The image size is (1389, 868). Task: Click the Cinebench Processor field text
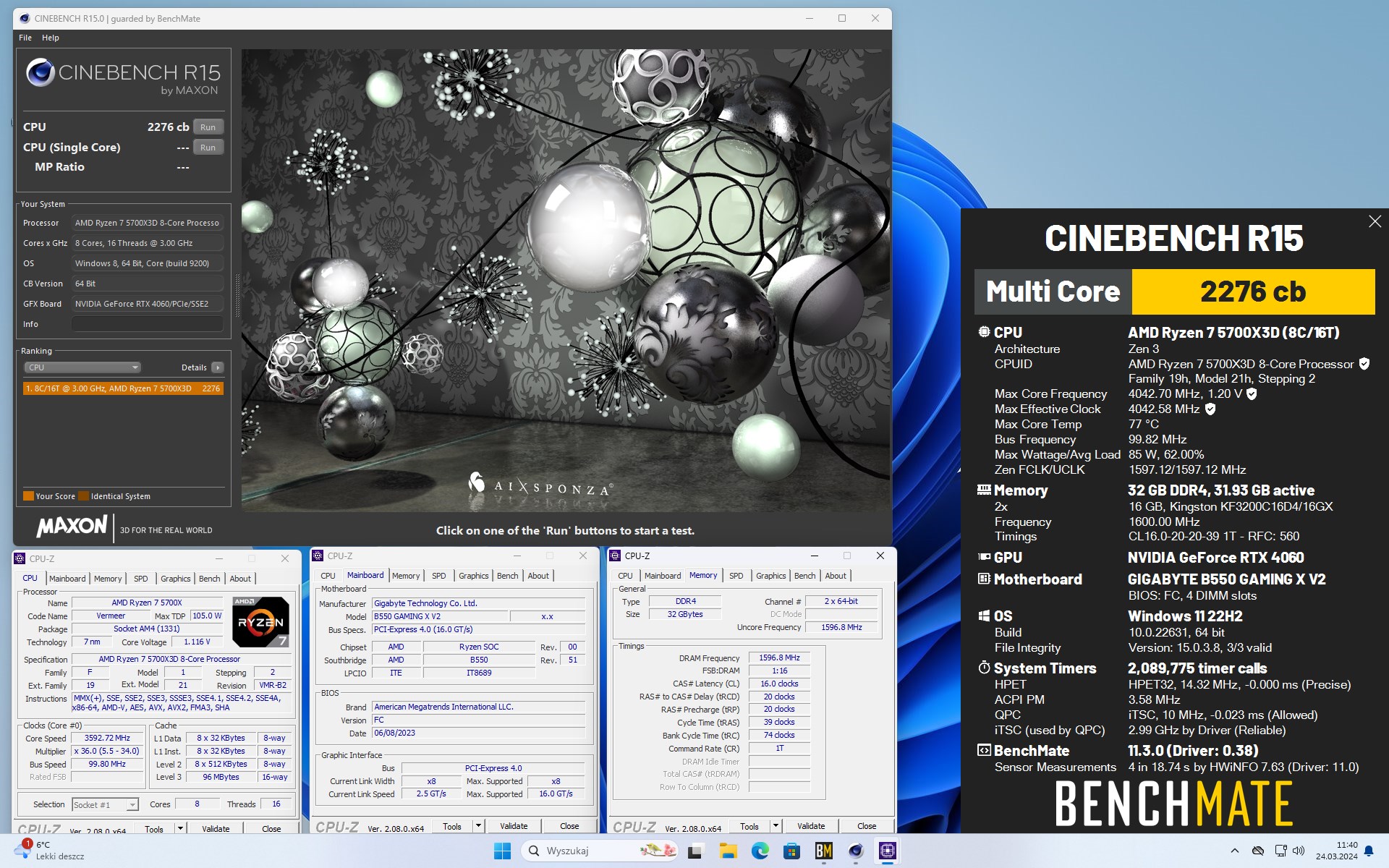pyautogui.click(x=148, y=223)
